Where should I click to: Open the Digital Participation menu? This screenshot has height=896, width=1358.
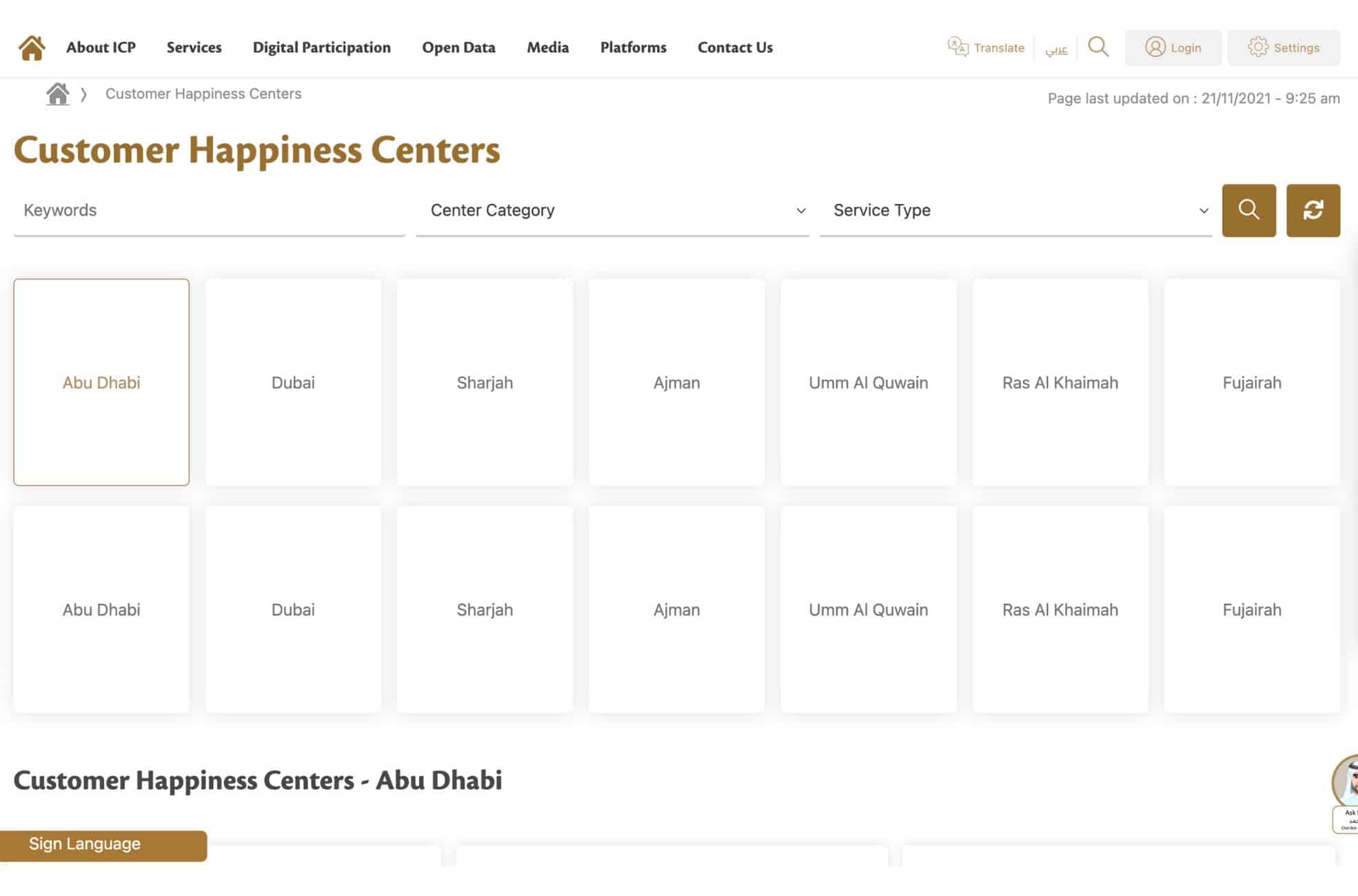pos(321,48)
